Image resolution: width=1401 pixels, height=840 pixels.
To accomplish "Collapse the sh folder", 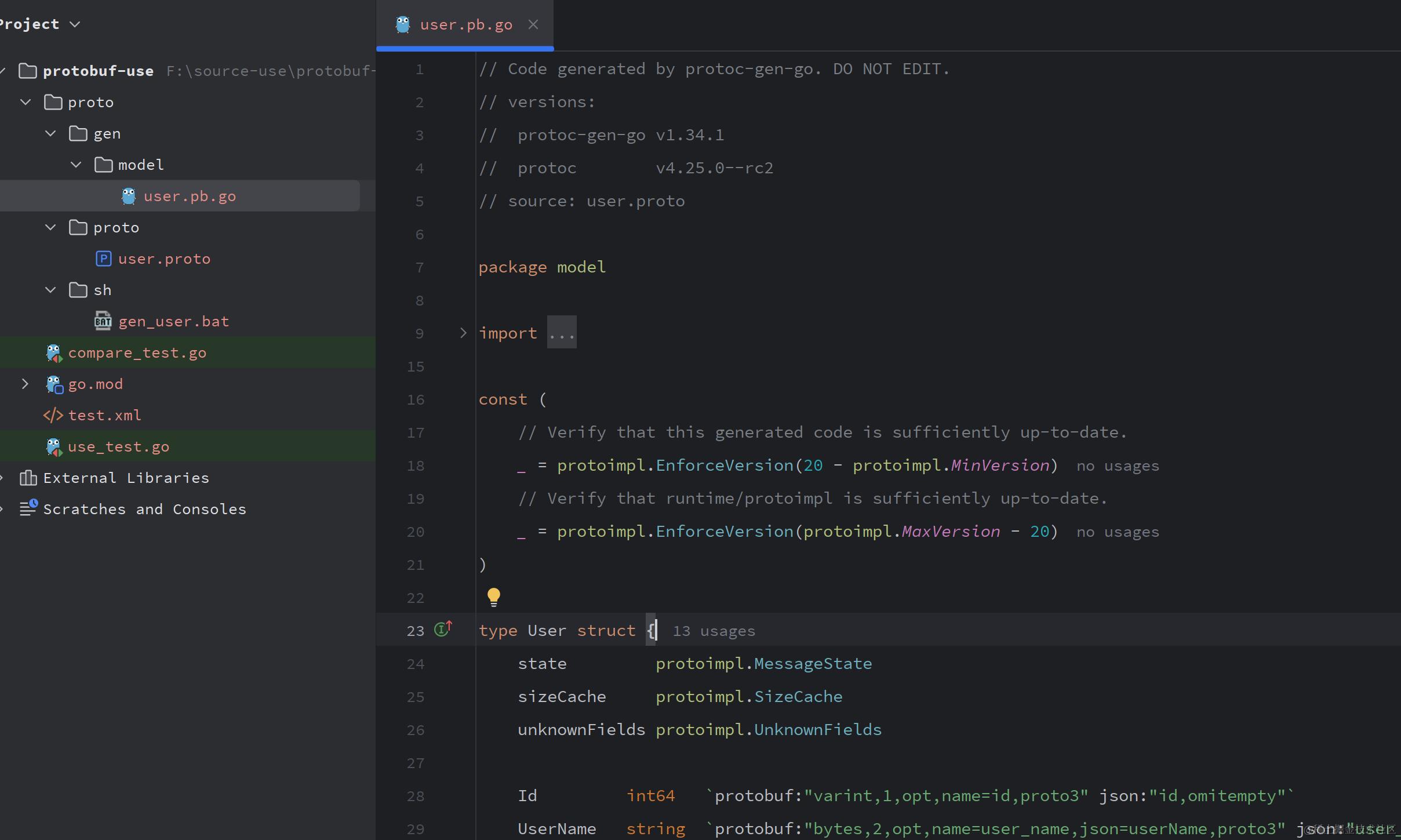I will 50,290.
